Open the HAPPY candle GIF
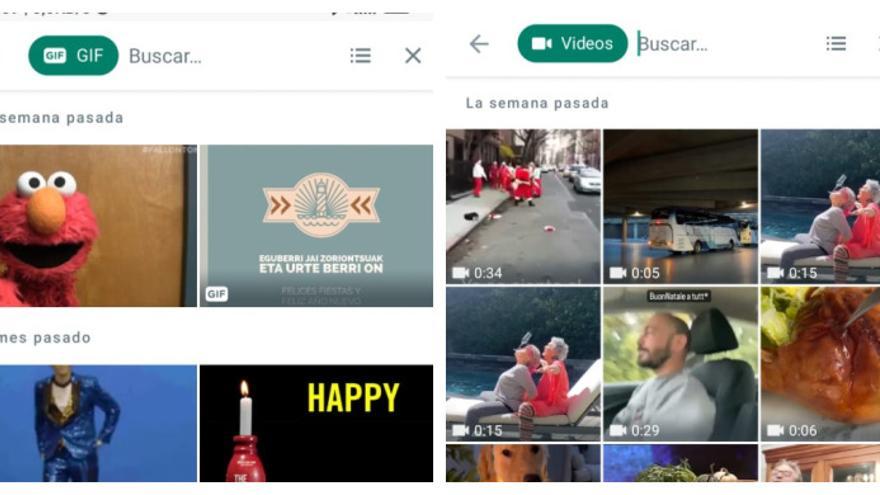Viewport: 880px width, 495px height. coord(317,423)
